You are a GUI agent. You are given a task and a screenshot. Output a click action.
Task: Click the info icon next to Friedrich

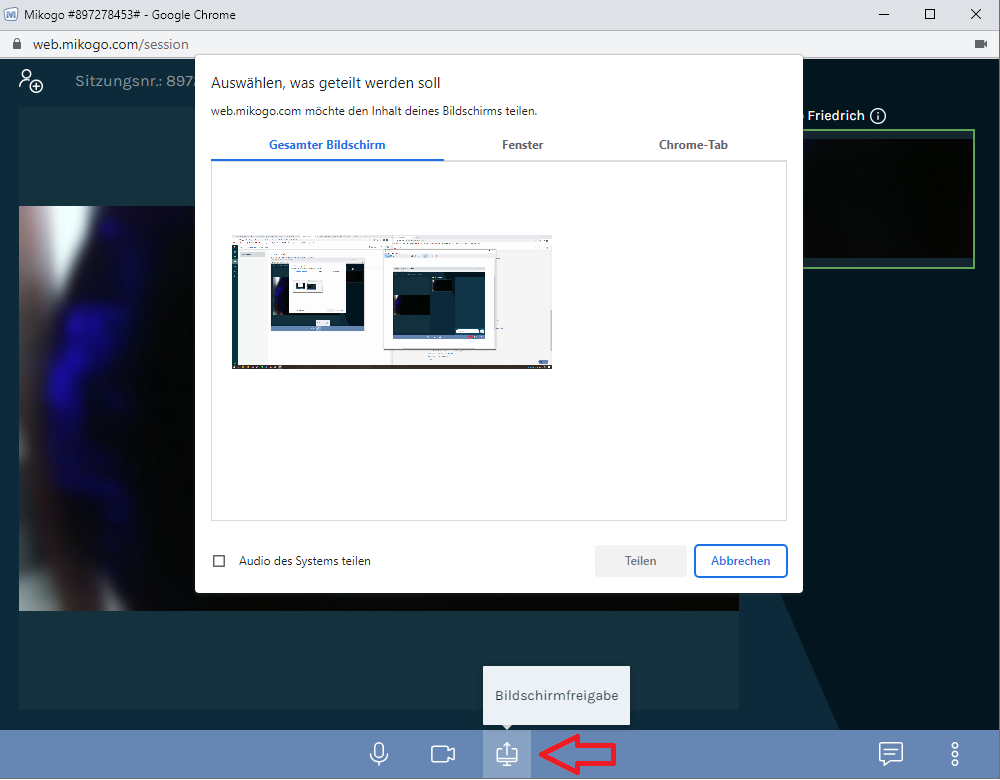click(x=878, y=116)
